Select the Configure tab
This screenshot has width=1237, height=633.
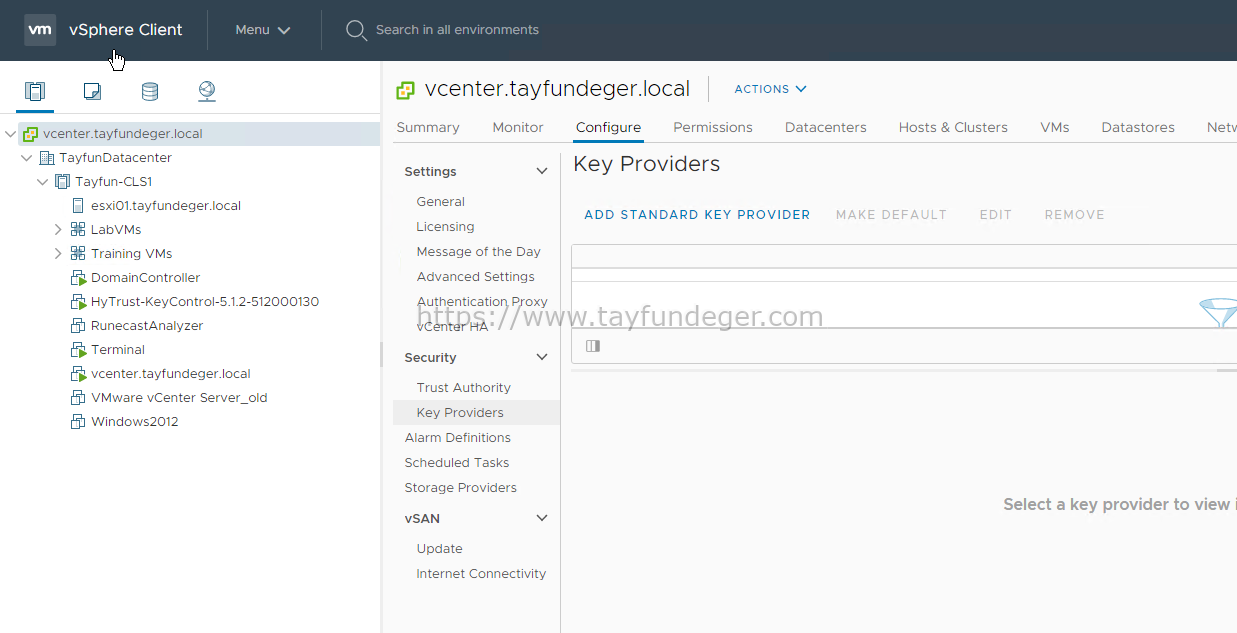(608, 127)
